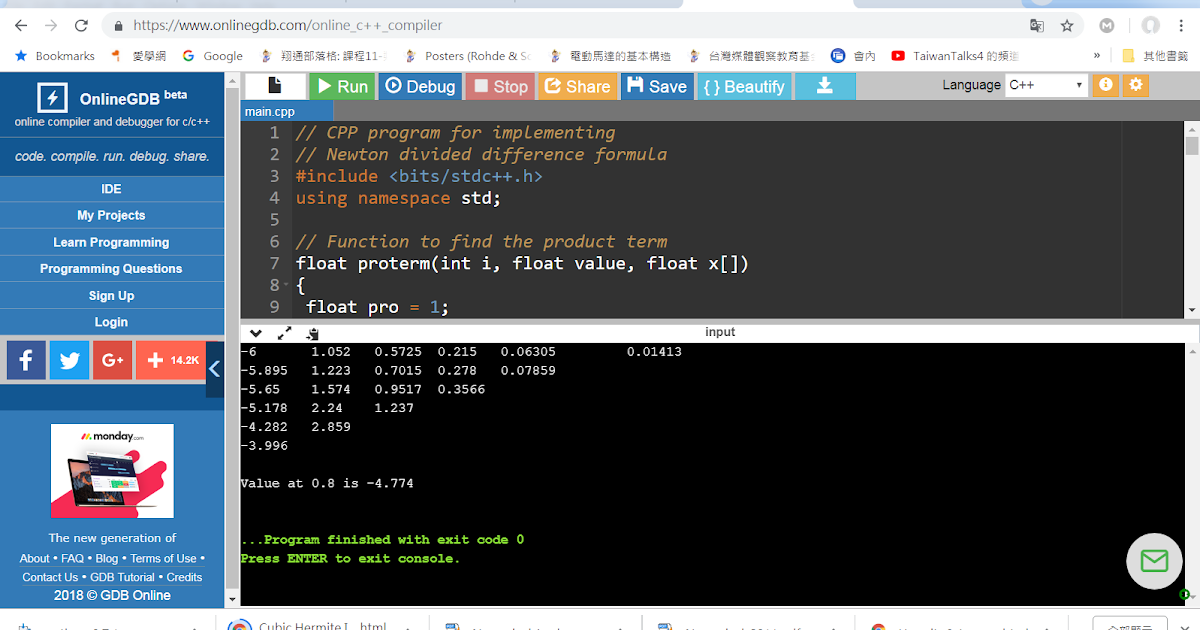Open the 電動馬達的基本構造 bookmark
Screen dimensions: 1200x630
tap(609, 56)
